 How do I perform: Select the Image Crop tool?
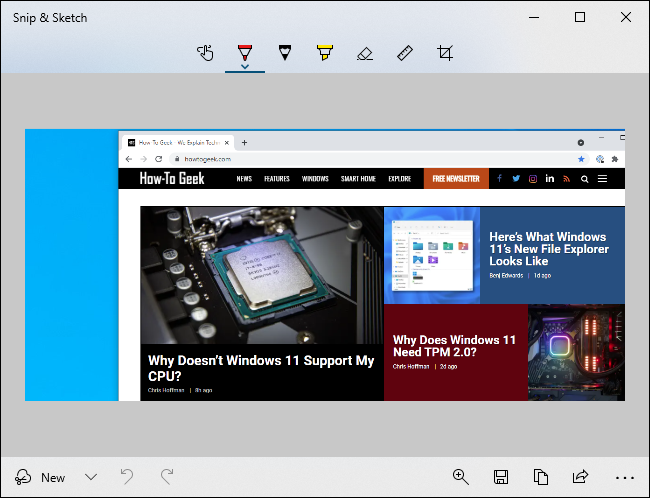pos(445,52)
